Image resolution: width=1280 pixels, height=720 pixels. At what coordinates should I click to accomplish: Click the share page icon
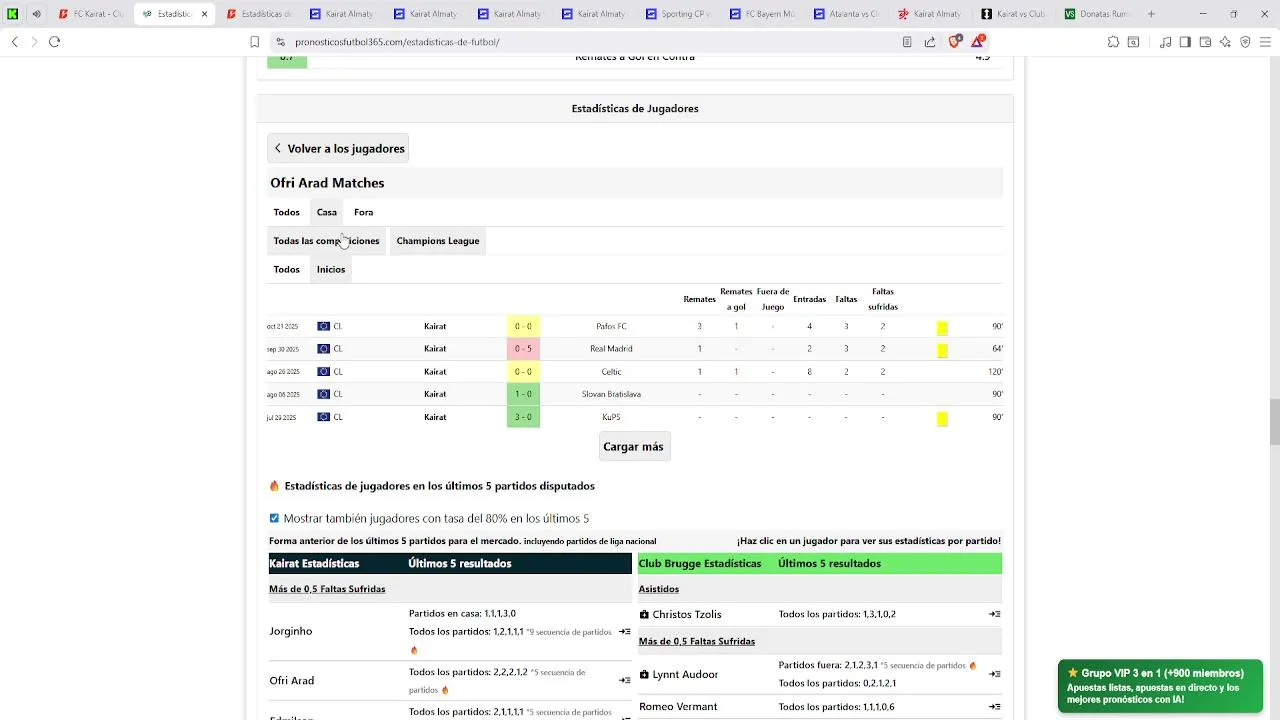coord(930,42)
